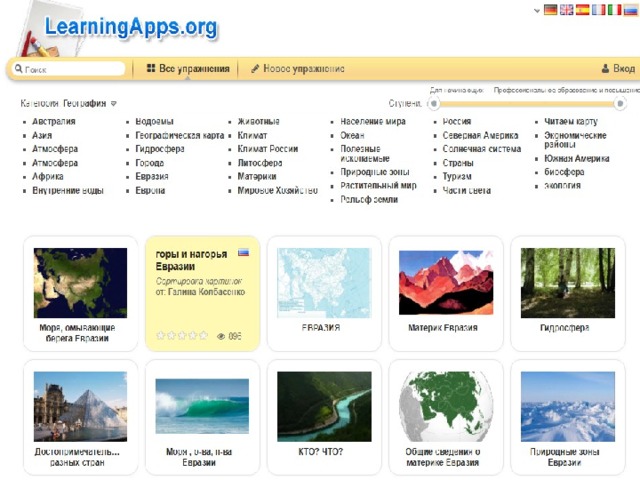Select the Italian flag language

(614, 10)
